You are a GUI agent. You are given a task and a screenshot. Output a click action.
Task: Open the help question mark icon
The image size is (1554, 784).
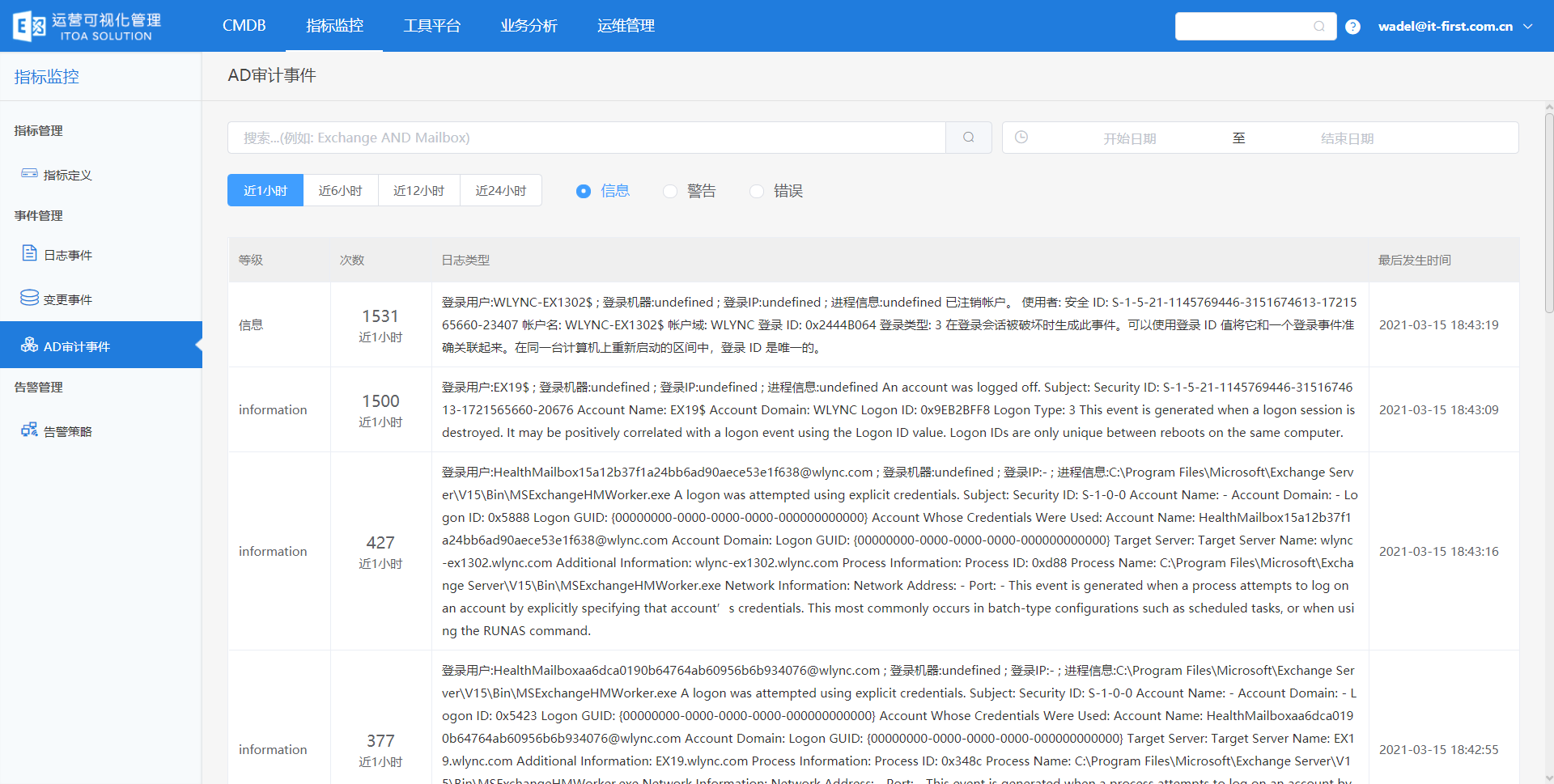(x=1352, y=27)
